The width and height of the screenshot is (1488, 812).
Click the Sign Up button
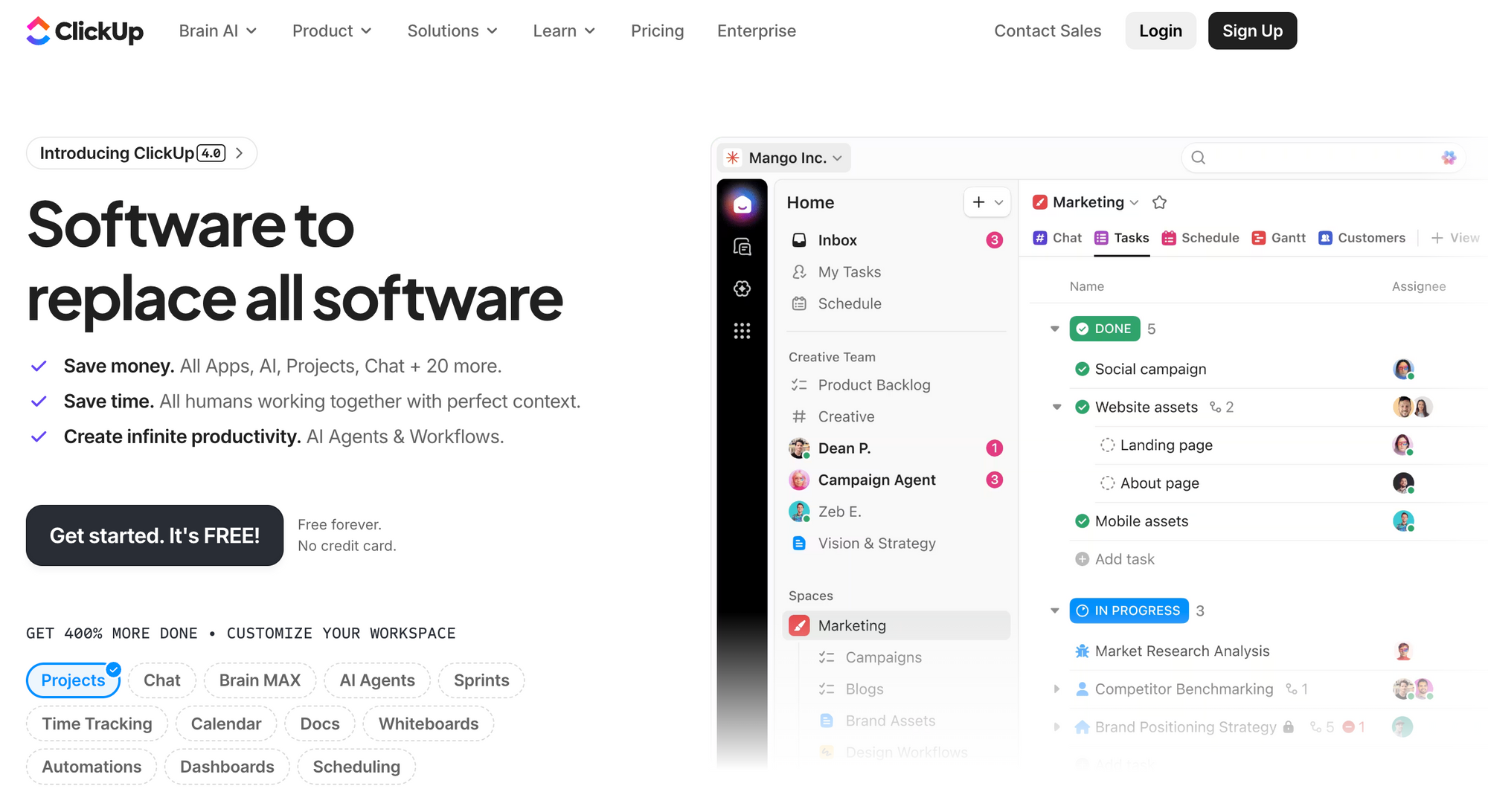click(x=1252, y=30)
